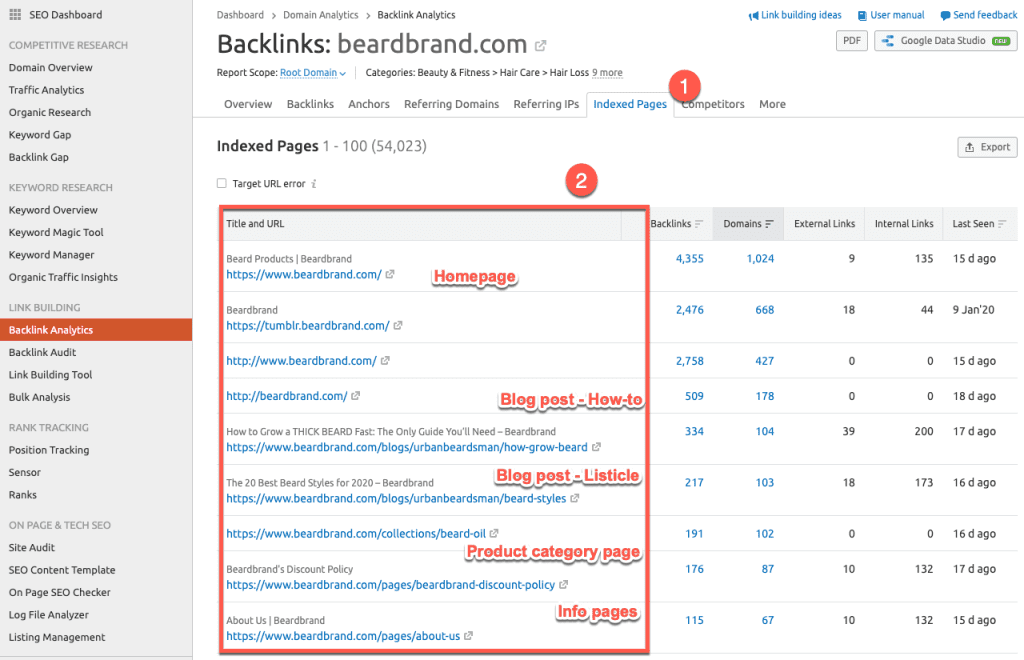Image resolution: width=1024 pixels, height=660 pixels.
Task: Open the Anchors tab
Action: [x=370, y=104]
